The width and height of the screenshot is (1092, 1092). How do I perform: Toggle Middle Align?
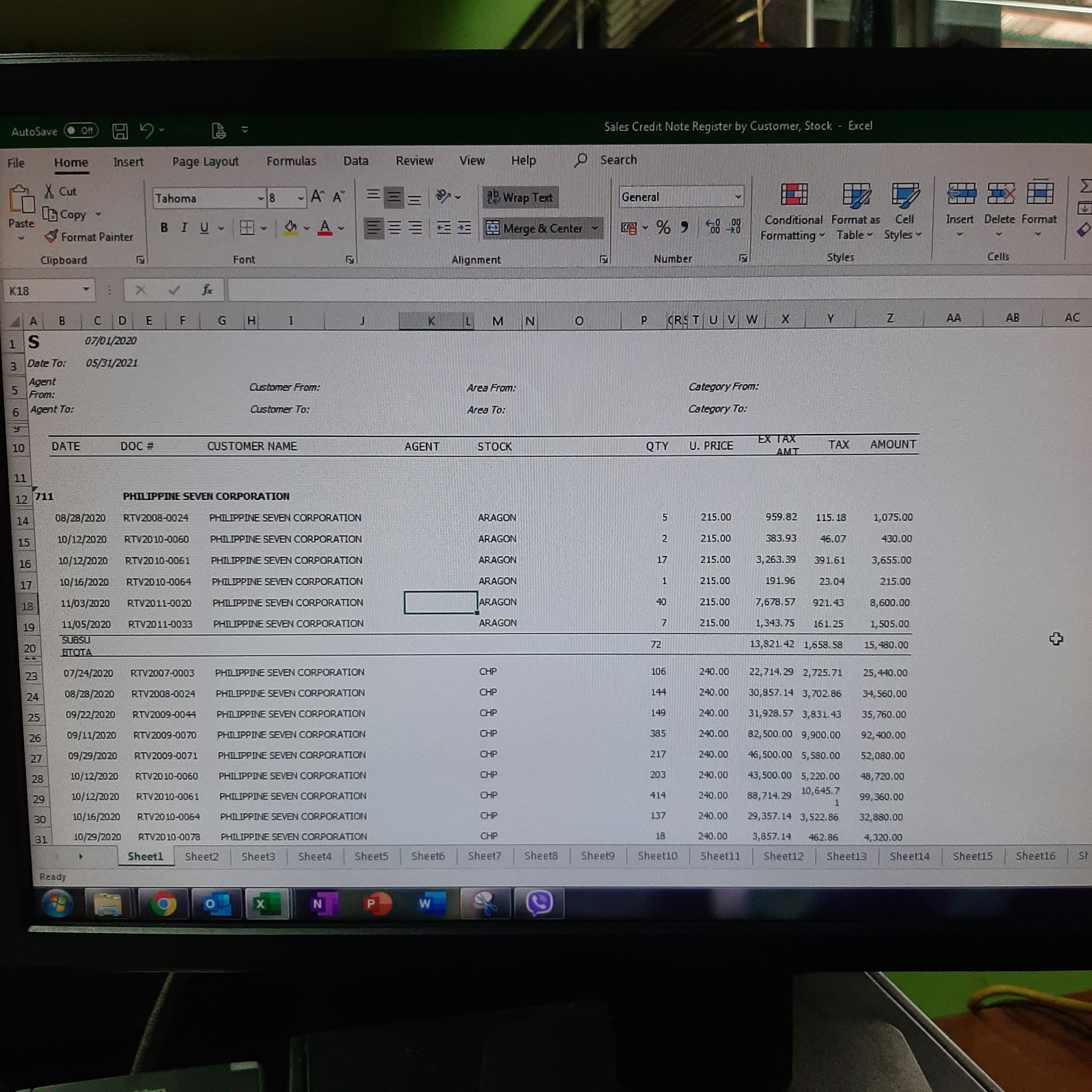point(393,197)
